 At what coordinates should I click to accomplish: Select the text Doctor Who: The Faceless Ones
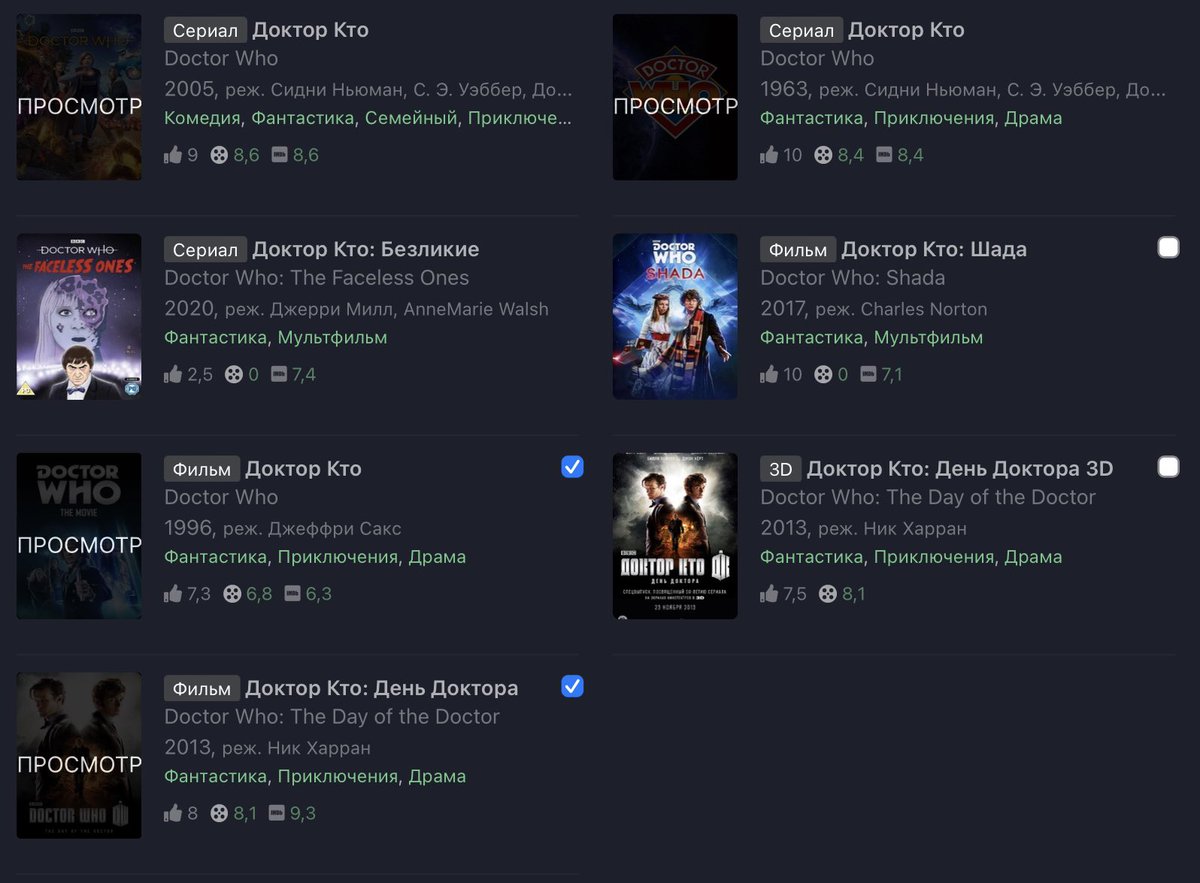click(316, 278)
